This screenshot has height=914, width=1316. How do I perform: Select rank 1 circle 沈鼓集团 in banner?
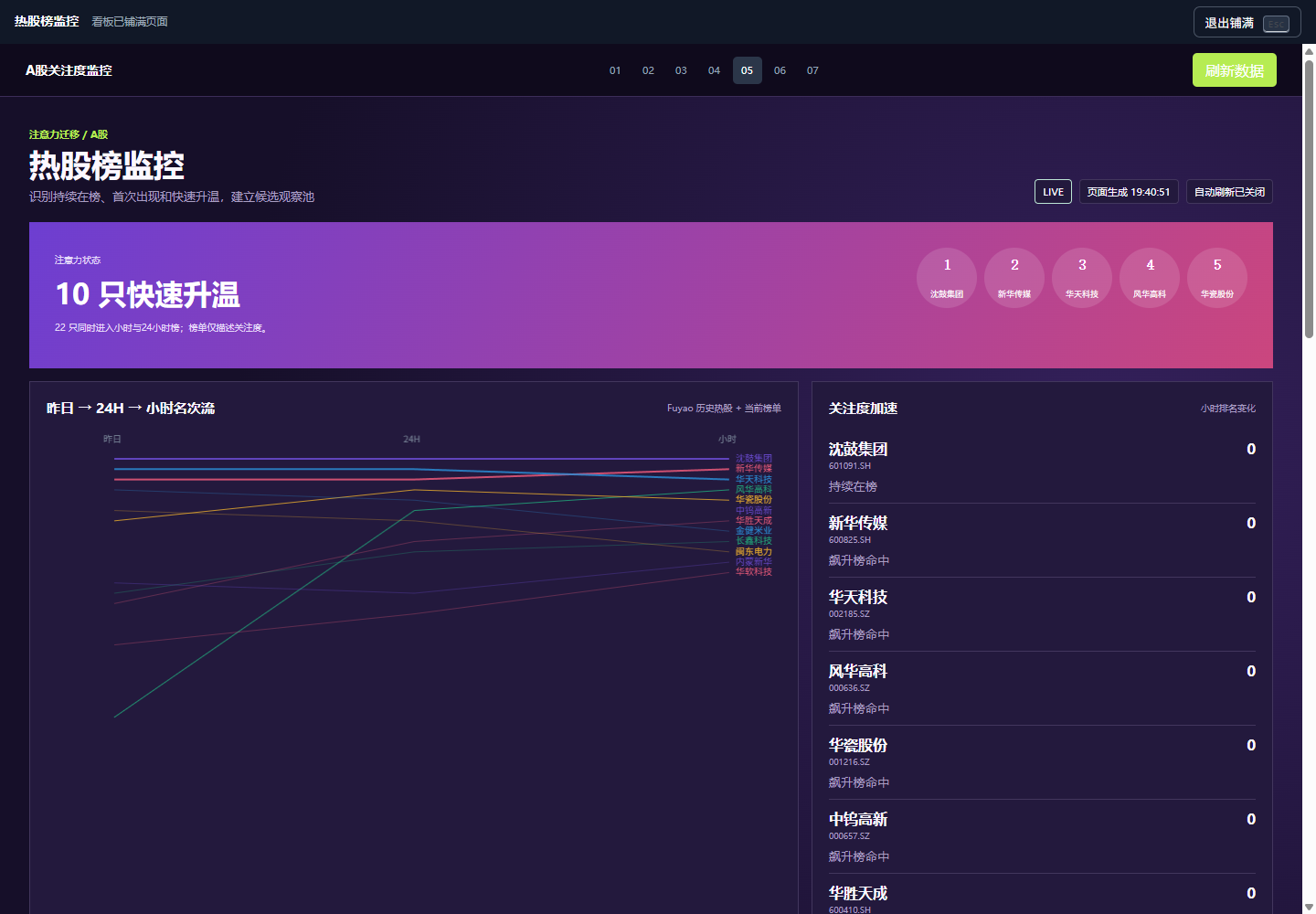point(947,278)
